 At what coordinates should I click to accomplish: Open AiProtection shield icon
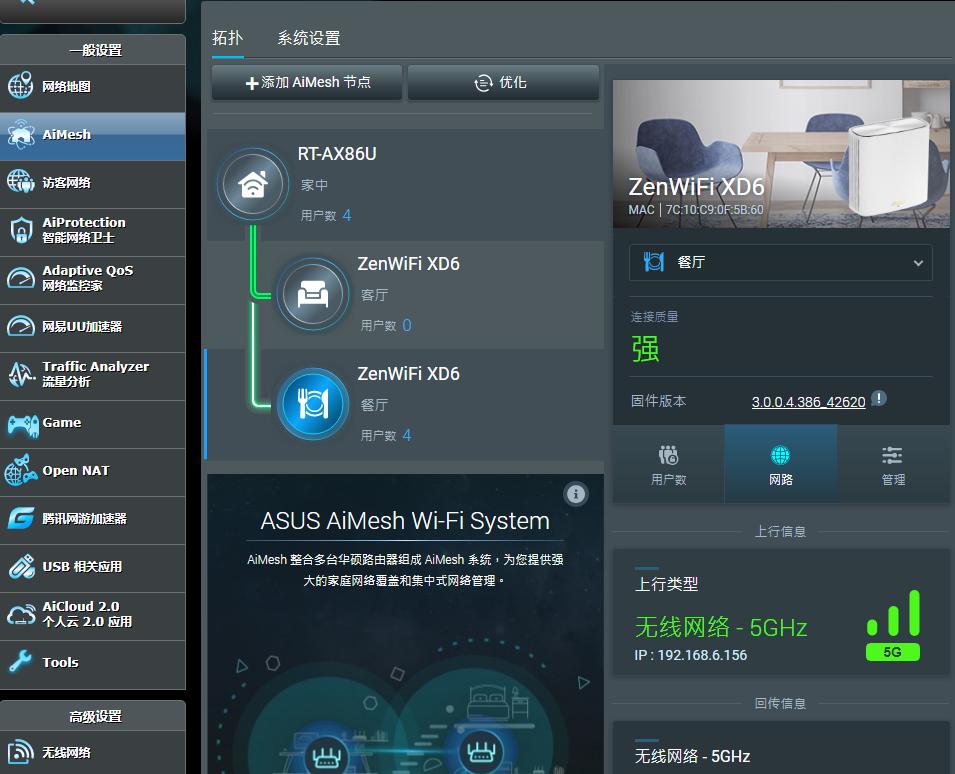21,230
